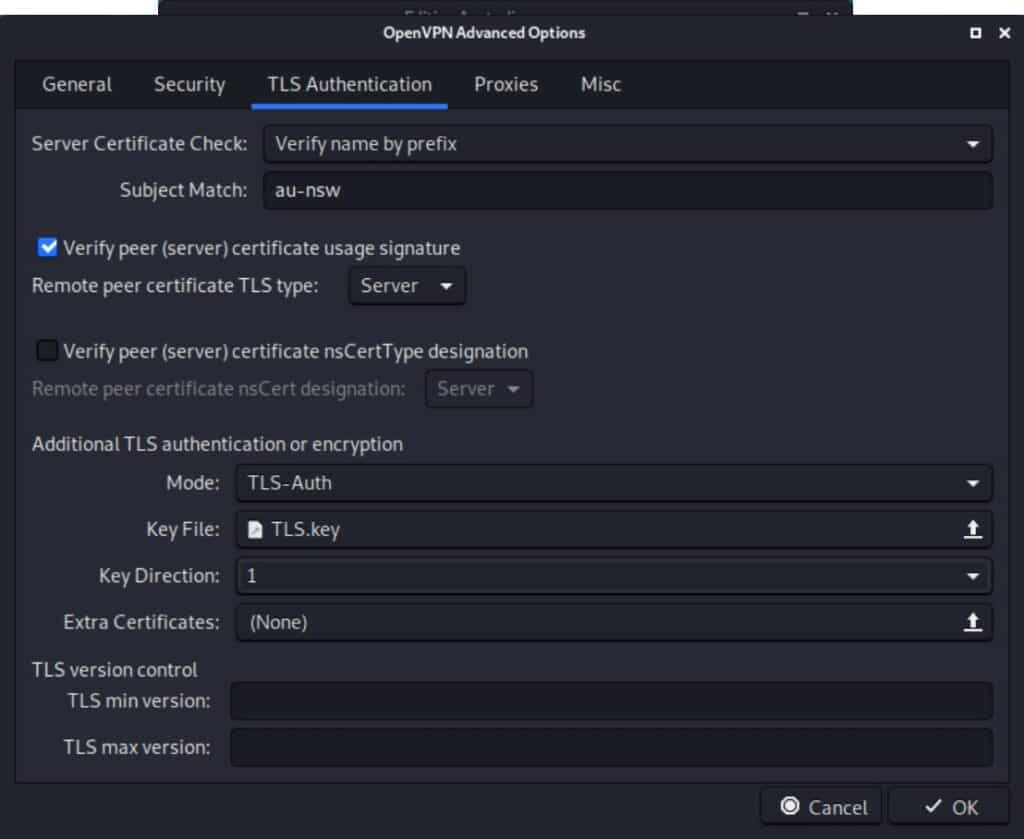Click the TLS.key document file icon
The height and width of the screenshot is (839, 1024).
pos(255,530)
